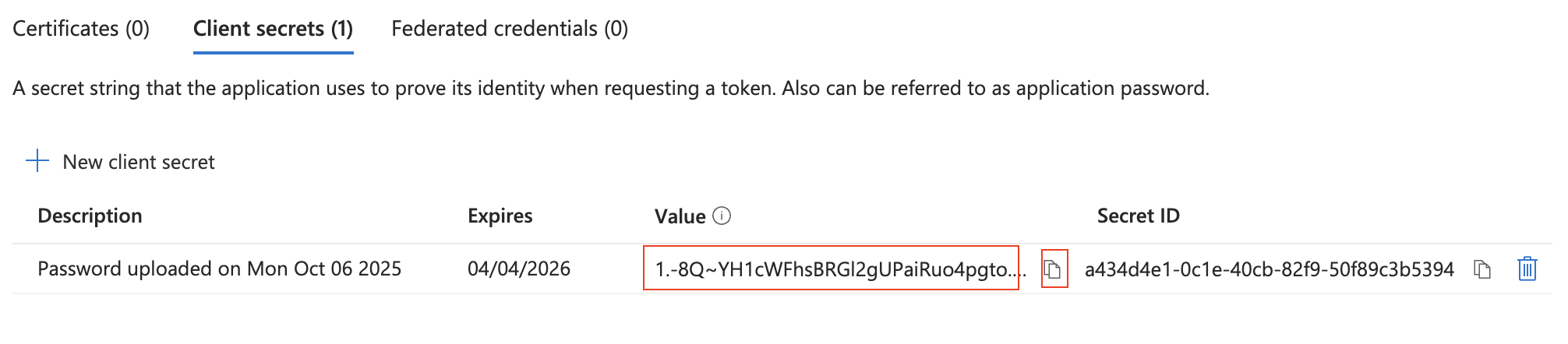The width and height of the screenshot is (1568, 344).
Task: Select the Client secrets (1) tab
Action: [273, 29]
